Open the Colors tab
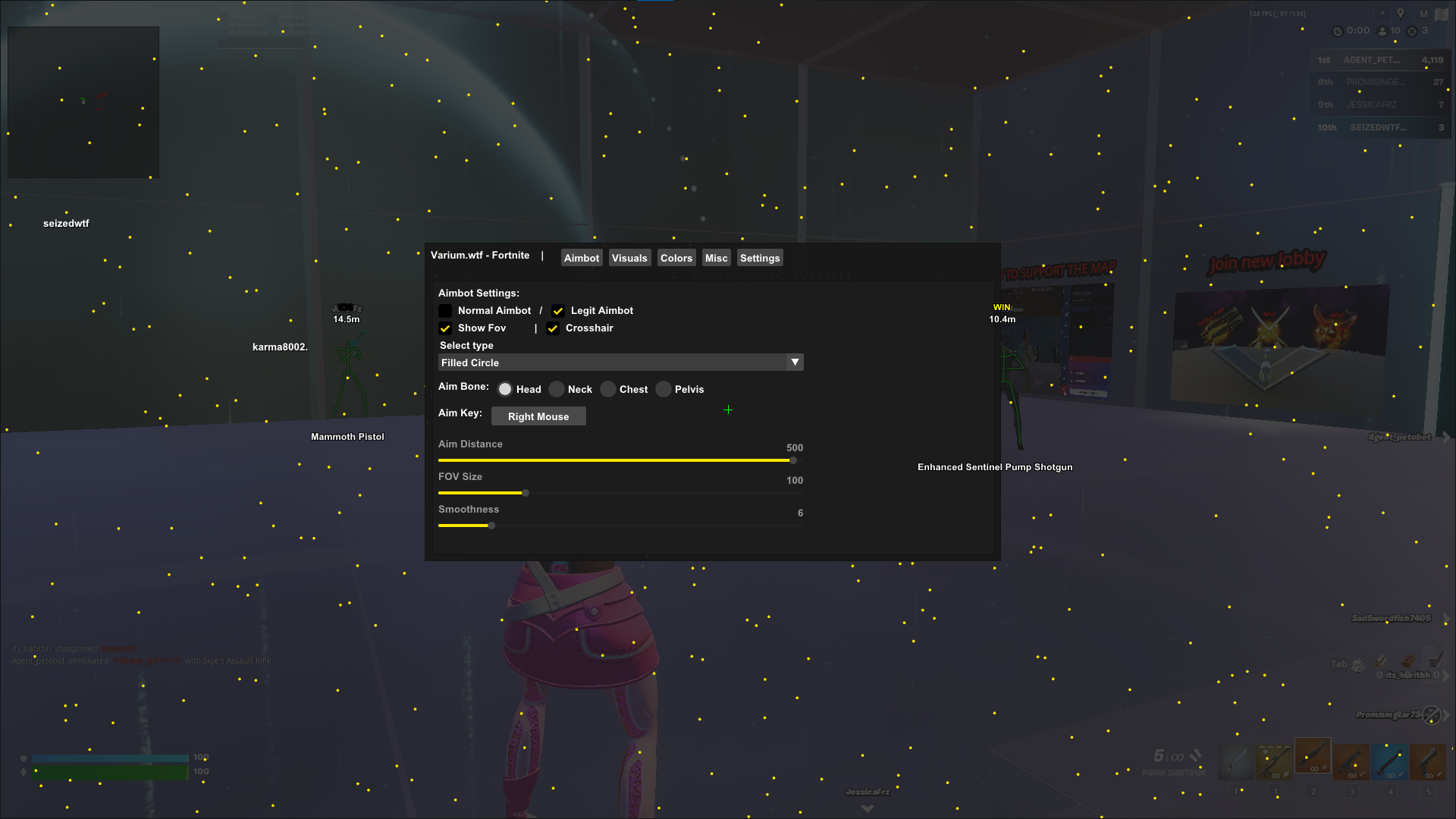The height and width of the screenshot is (819, 1456). click(676, 258)
